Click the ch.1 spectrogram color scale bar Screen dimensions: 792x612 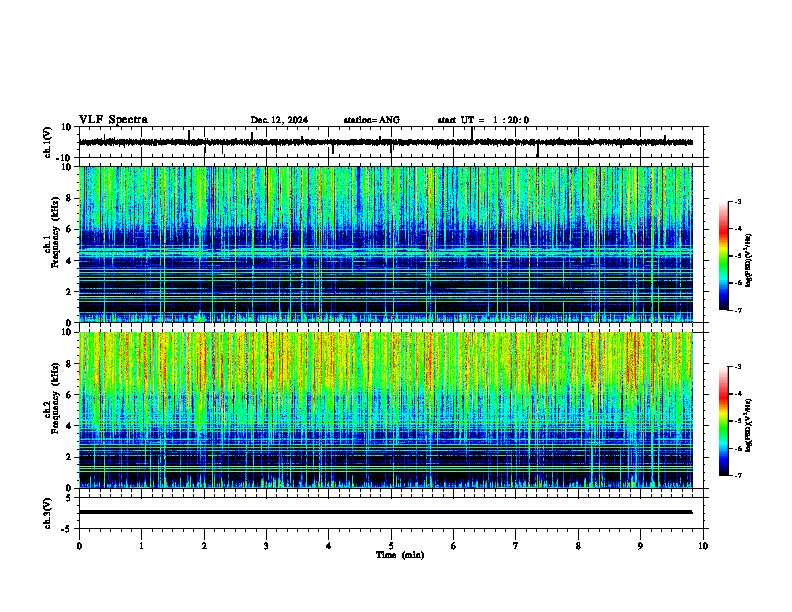click(724, 256)
